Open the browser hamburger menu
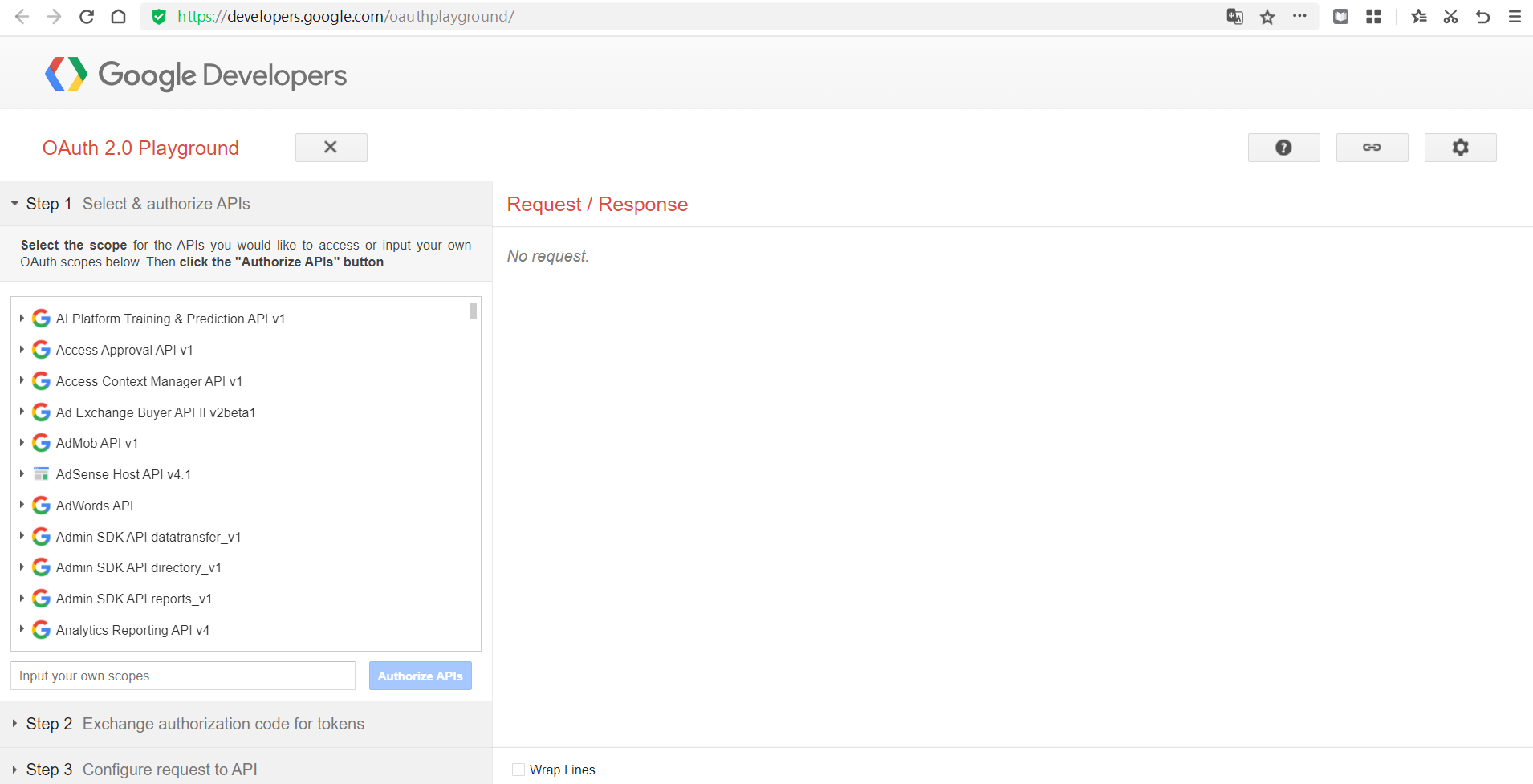The width and height of the screenshot is (1533, 784). [1515, 16]
